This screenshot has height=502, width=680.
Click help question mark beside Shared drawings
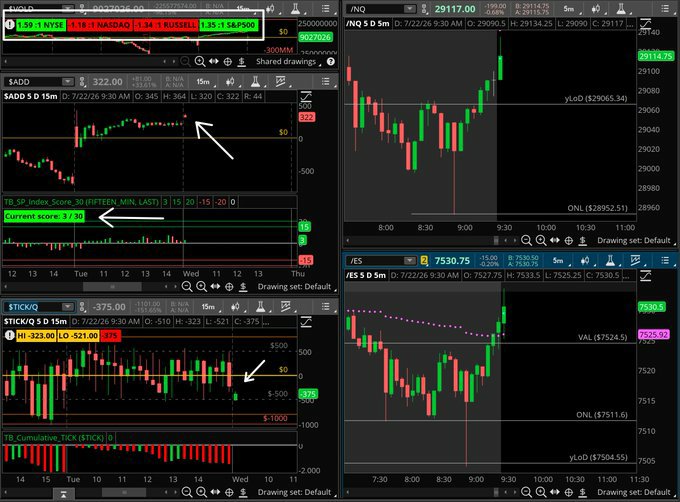tap(330, 62)
